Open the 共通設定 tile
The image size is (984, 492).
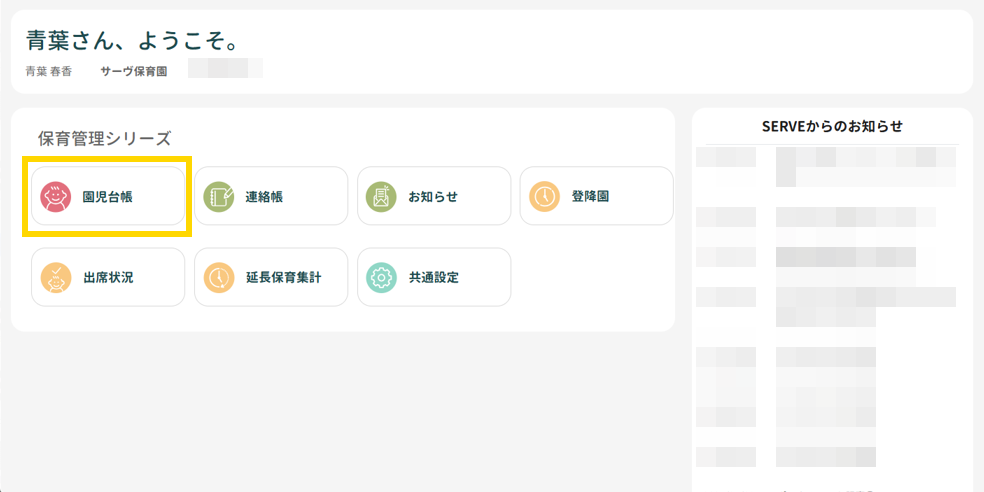click(433, 277)
